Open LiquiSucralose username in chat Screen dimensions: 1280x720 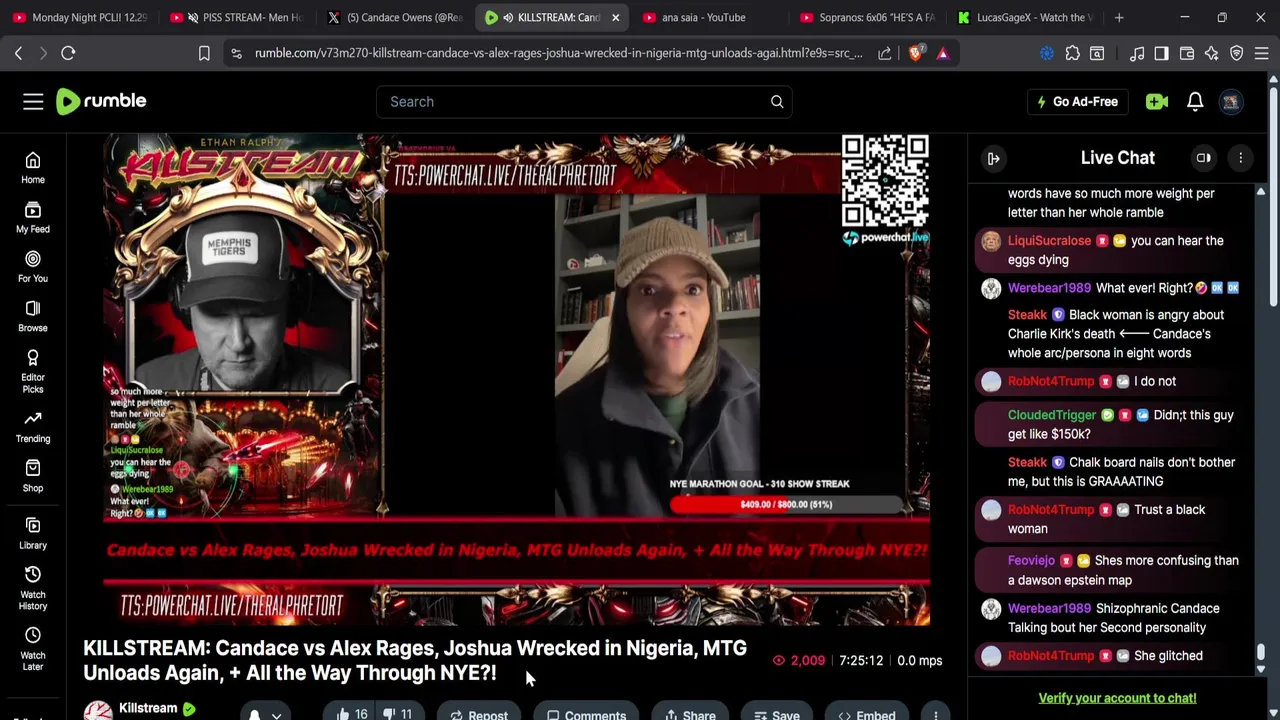[x=1049, y=241]
